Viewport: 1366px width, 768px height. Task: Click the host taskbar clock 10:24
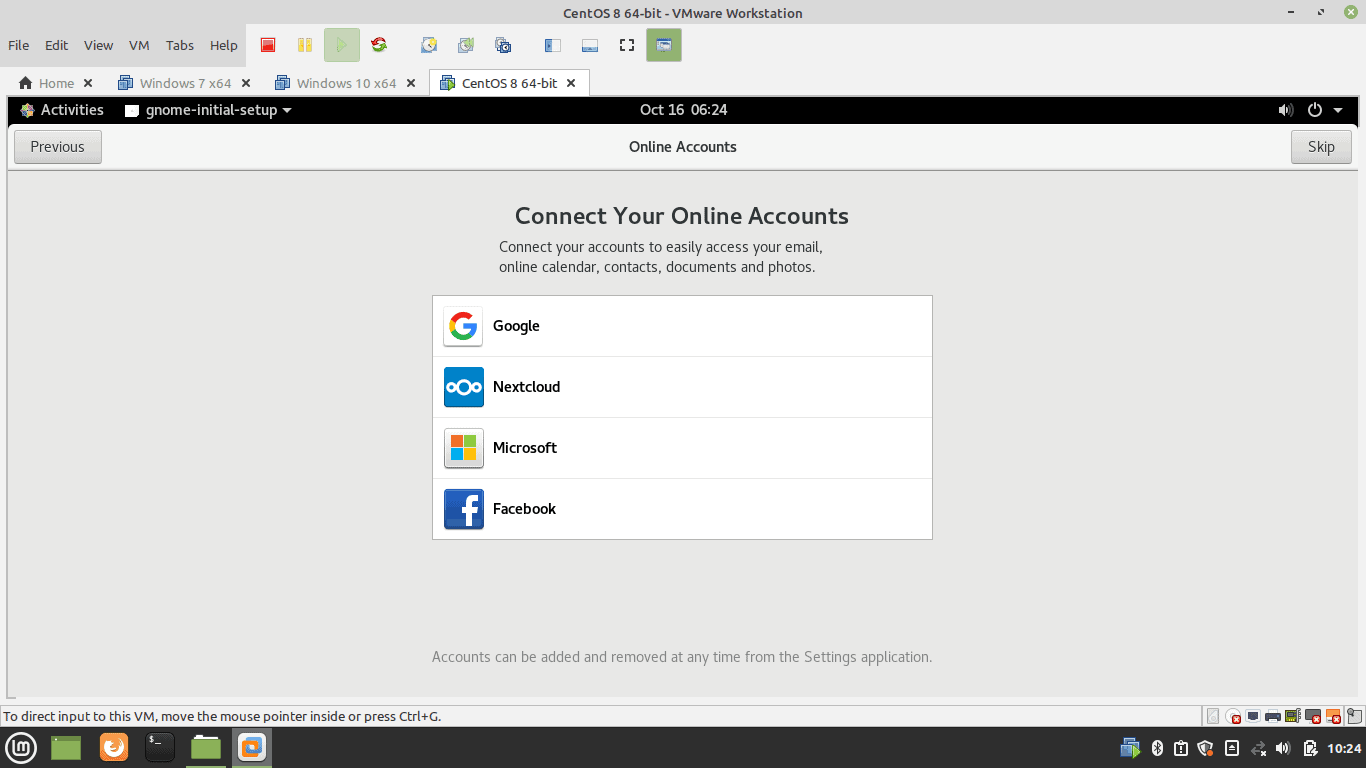point(1345,748)
